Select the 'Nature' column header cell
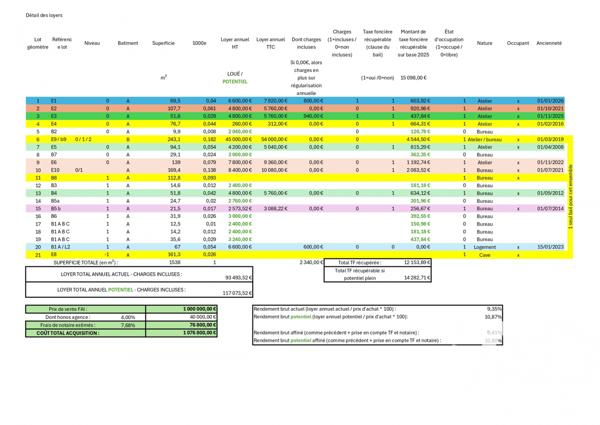Screen dimensions: 600x425 tap(485, 44)
